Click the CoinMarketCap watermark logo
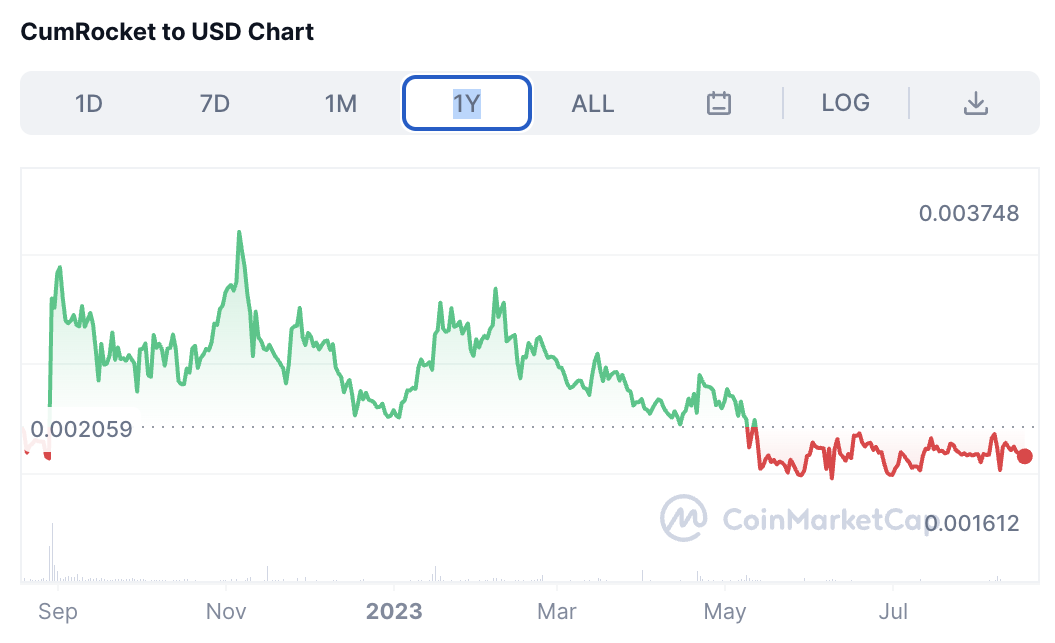This screenshot has height=643, width=1055. (683, 518)
